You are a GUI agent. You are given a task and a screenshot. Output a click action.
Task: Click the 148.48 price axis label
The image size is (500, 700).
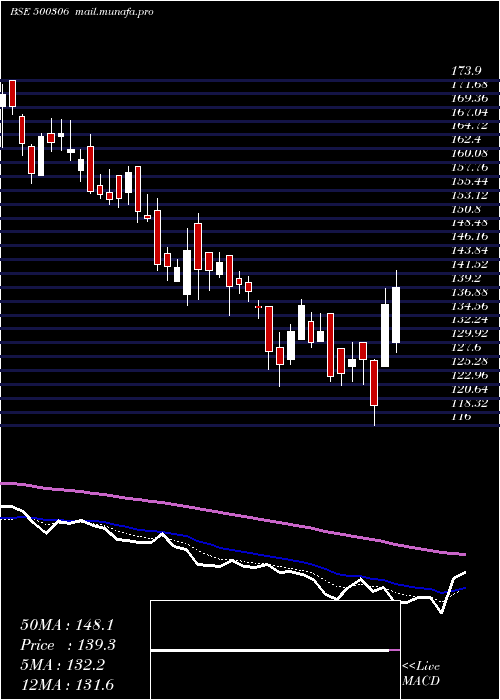click(469, 222)
